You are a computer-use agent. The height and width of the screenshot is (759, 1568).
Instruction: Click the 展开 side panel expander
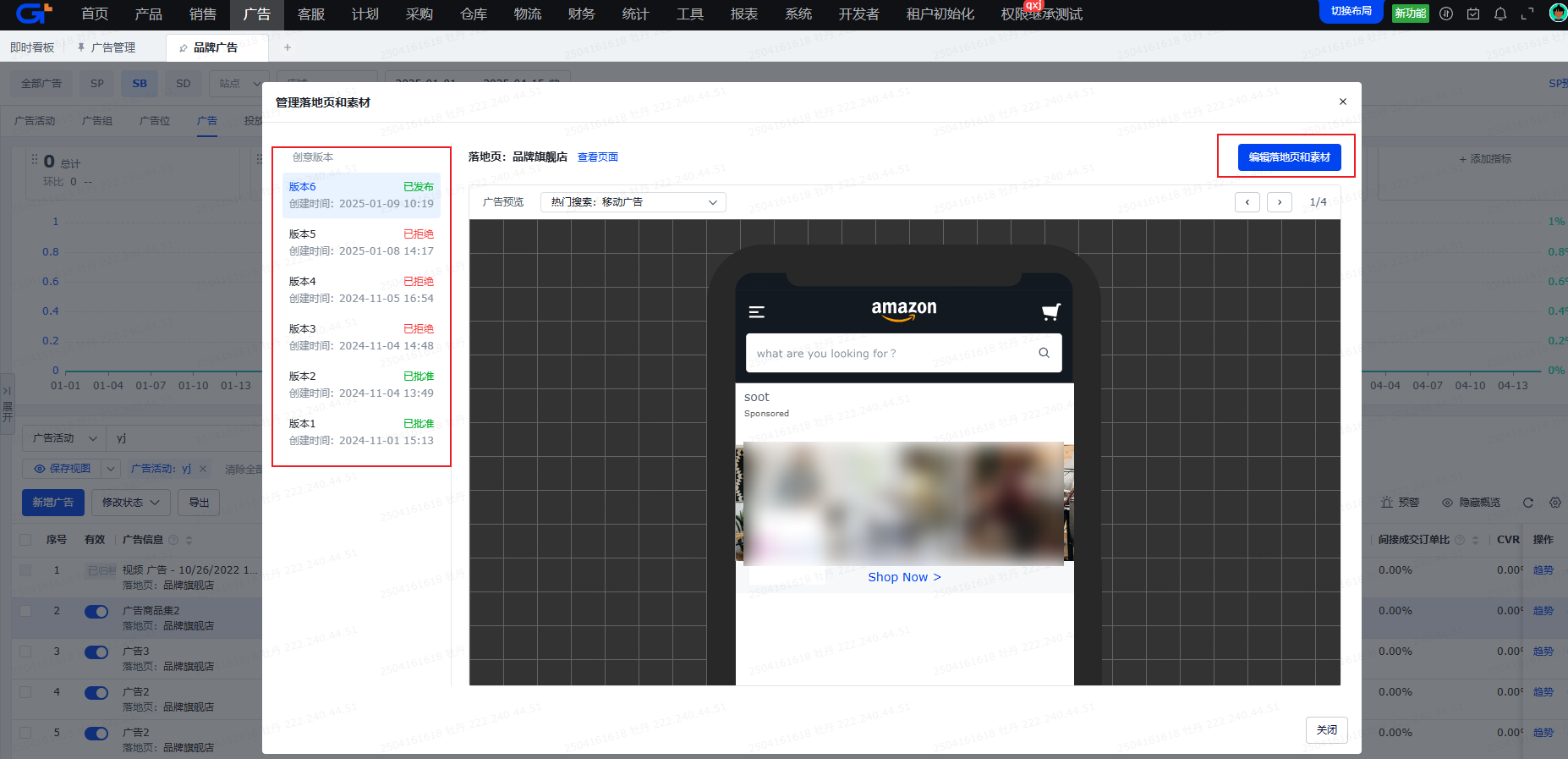tap(8, 404)
